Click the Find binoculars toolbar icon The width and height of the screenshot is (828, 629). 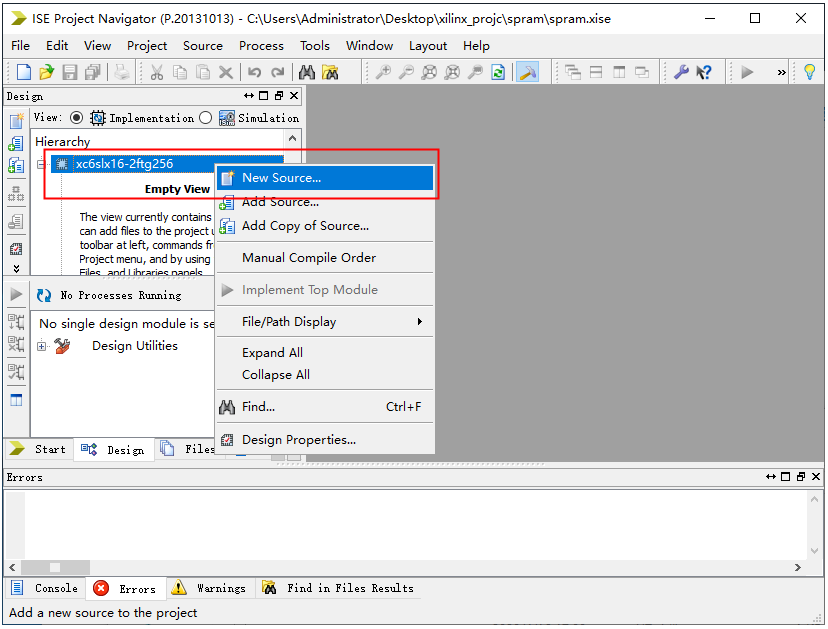[307, 72]
